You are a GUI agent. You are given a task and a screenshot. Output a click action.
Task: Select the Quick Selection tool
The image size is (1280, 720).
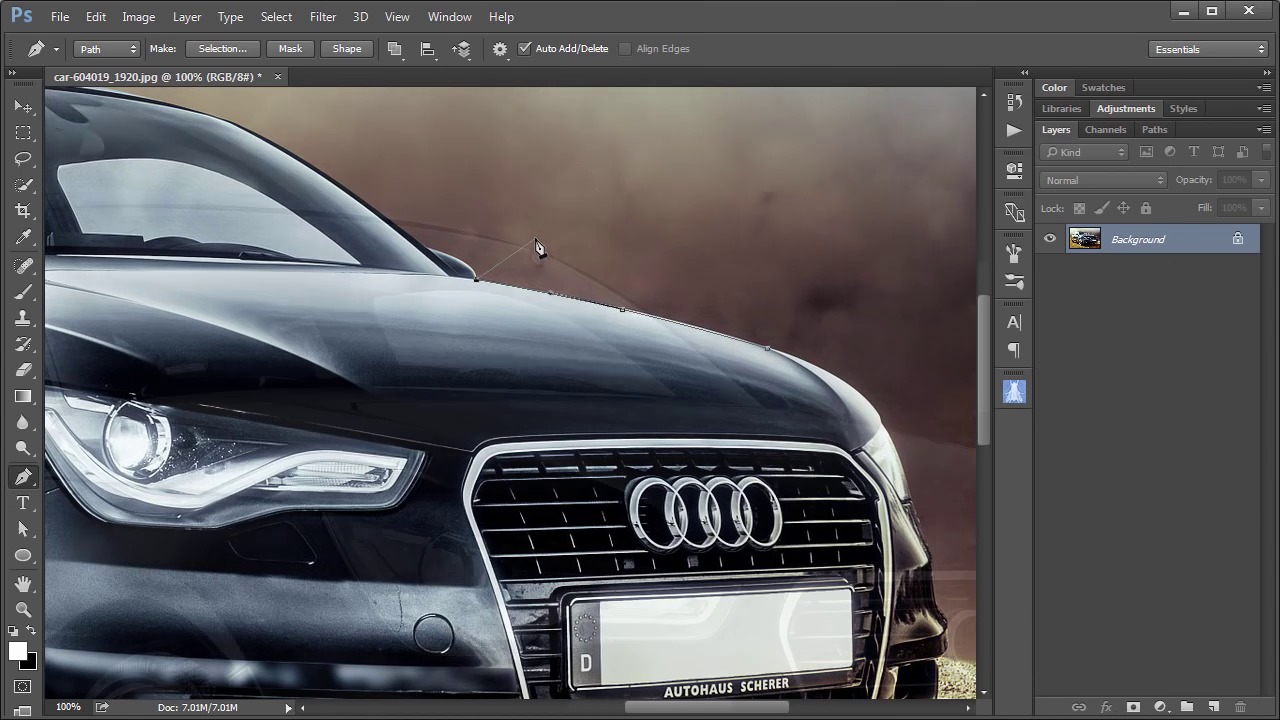[23, 185]
